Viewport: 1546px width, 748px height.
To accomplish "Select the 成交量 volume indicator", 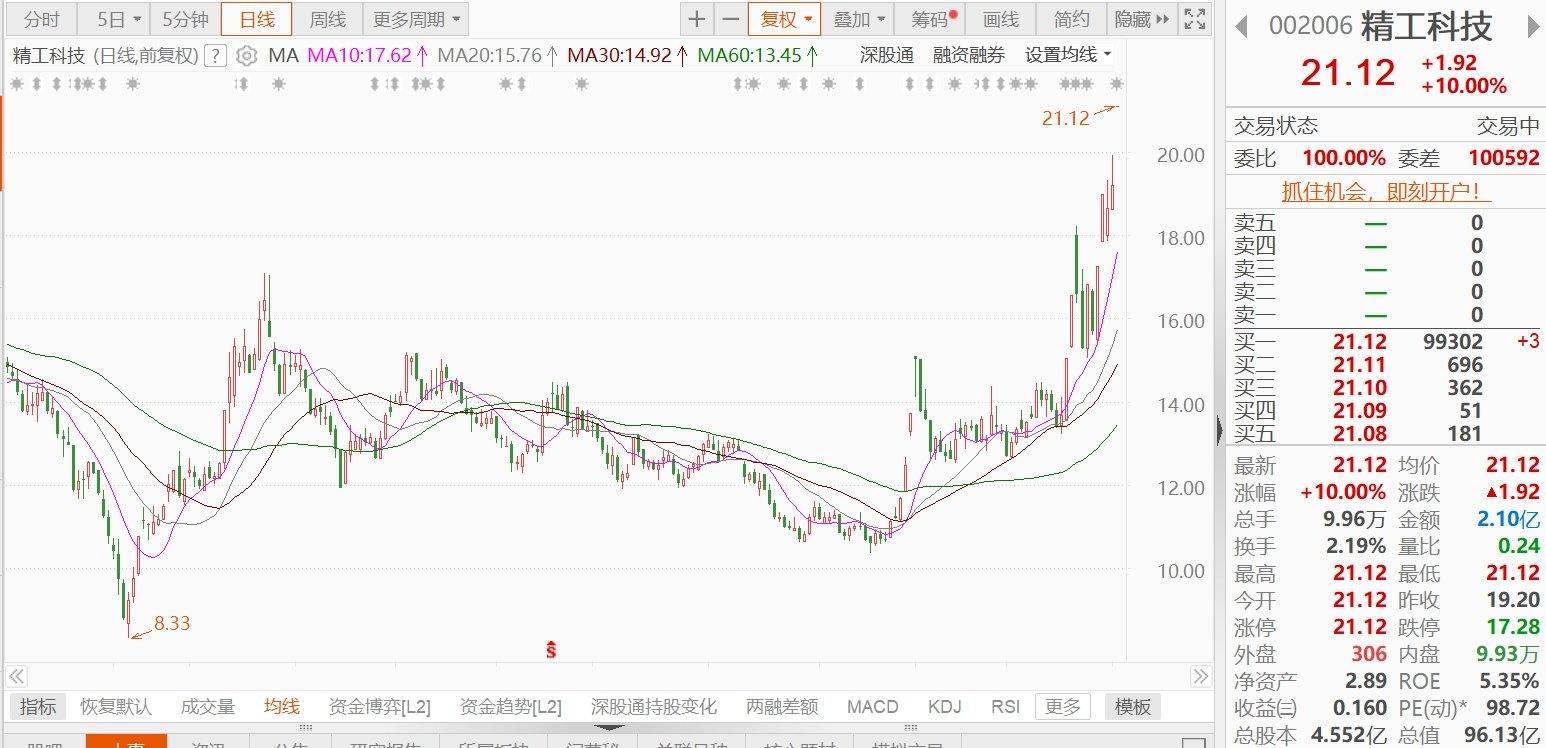I will click(208, 707).
